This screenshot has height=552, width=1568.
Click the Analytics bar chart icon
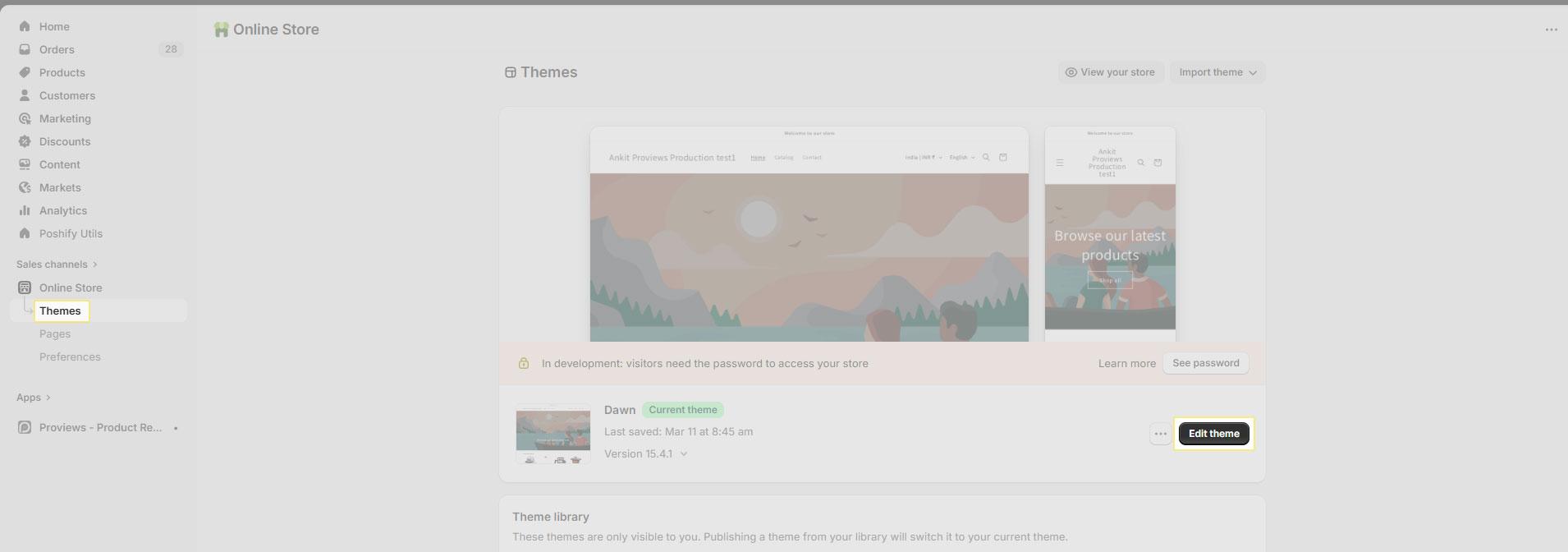click(x=25, y=210)
